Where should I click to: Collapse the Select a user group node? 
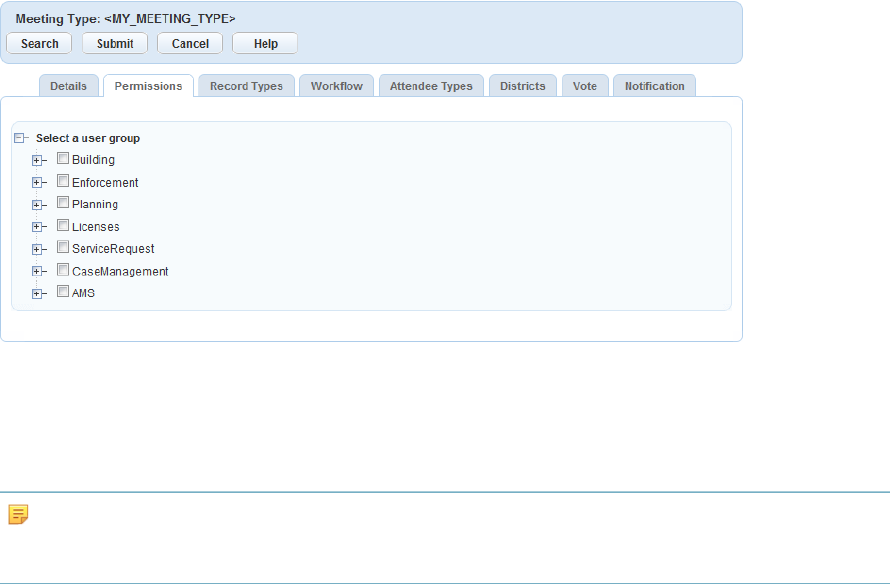click(x=19, y=138)
